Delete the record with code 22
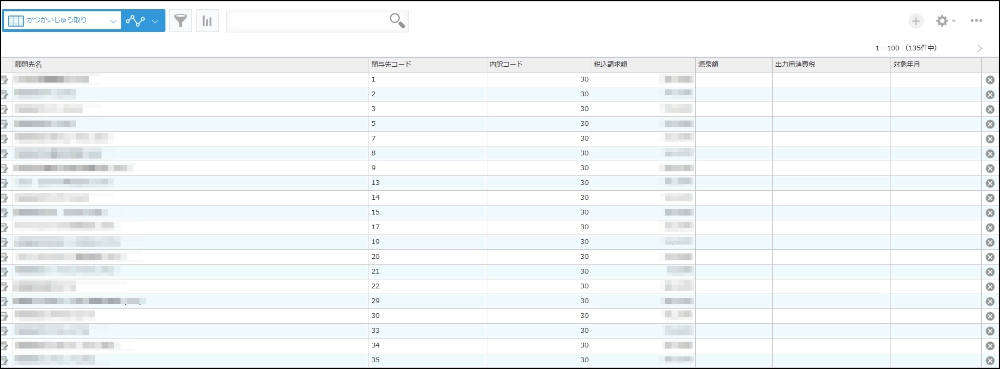The height and width of the screenshot is (369, 1000). [x=990, y=286]
